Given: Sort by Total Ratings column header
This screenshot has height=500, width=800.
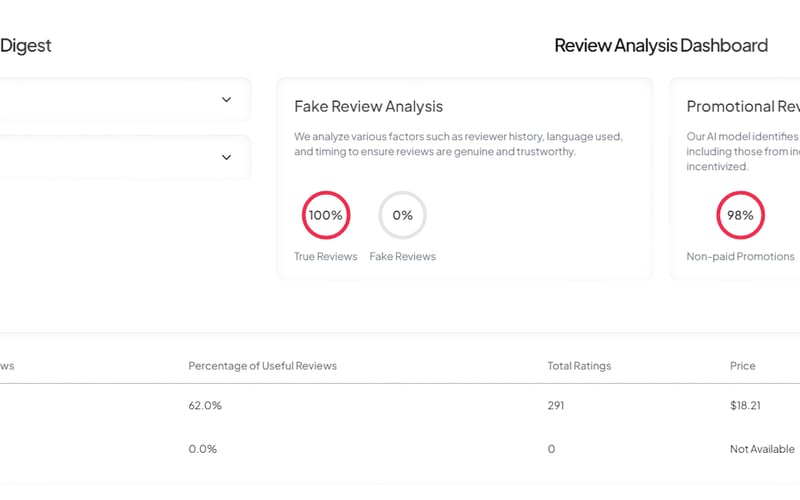Looking at the screenshot, I should click(579, 366).
